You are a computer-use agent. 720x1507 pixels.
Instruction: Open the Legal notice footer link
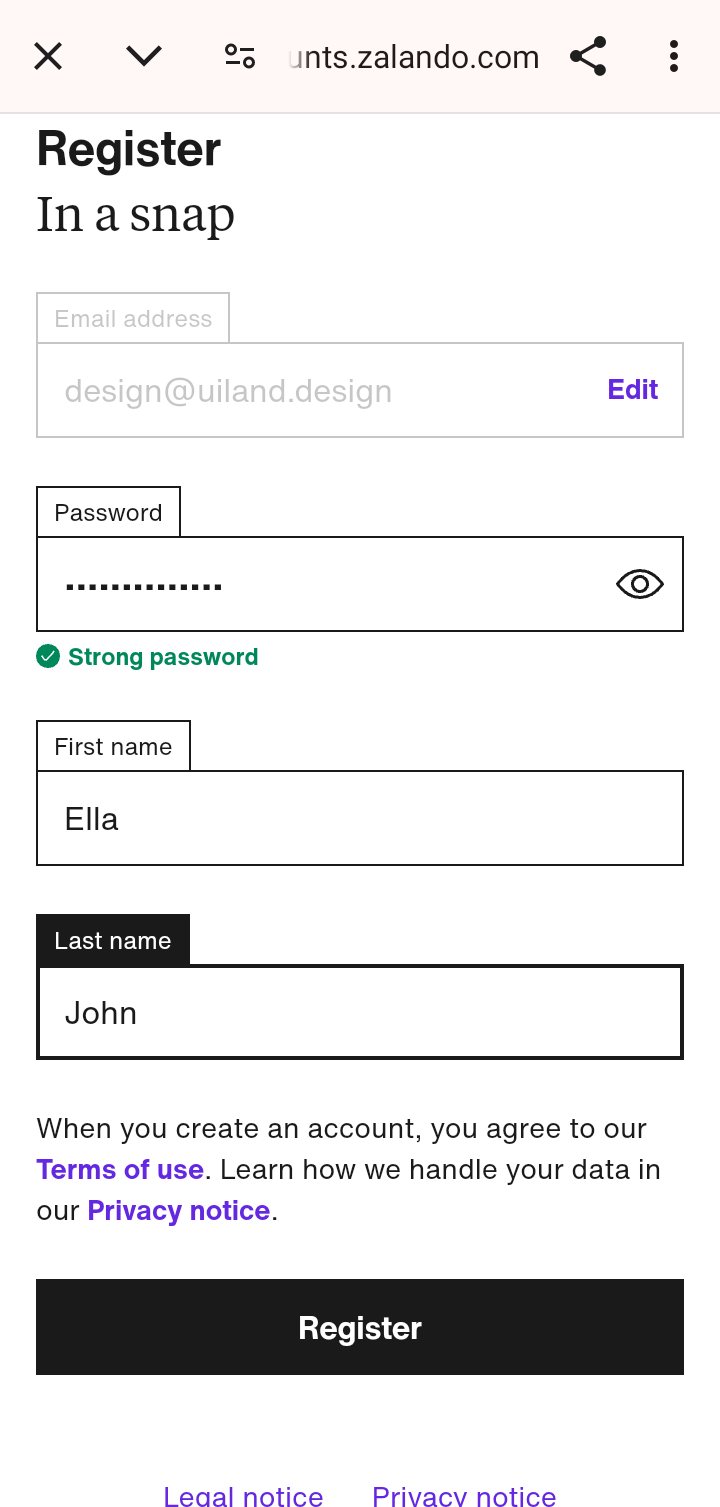pyautogui.click(x=243, y=1496)
